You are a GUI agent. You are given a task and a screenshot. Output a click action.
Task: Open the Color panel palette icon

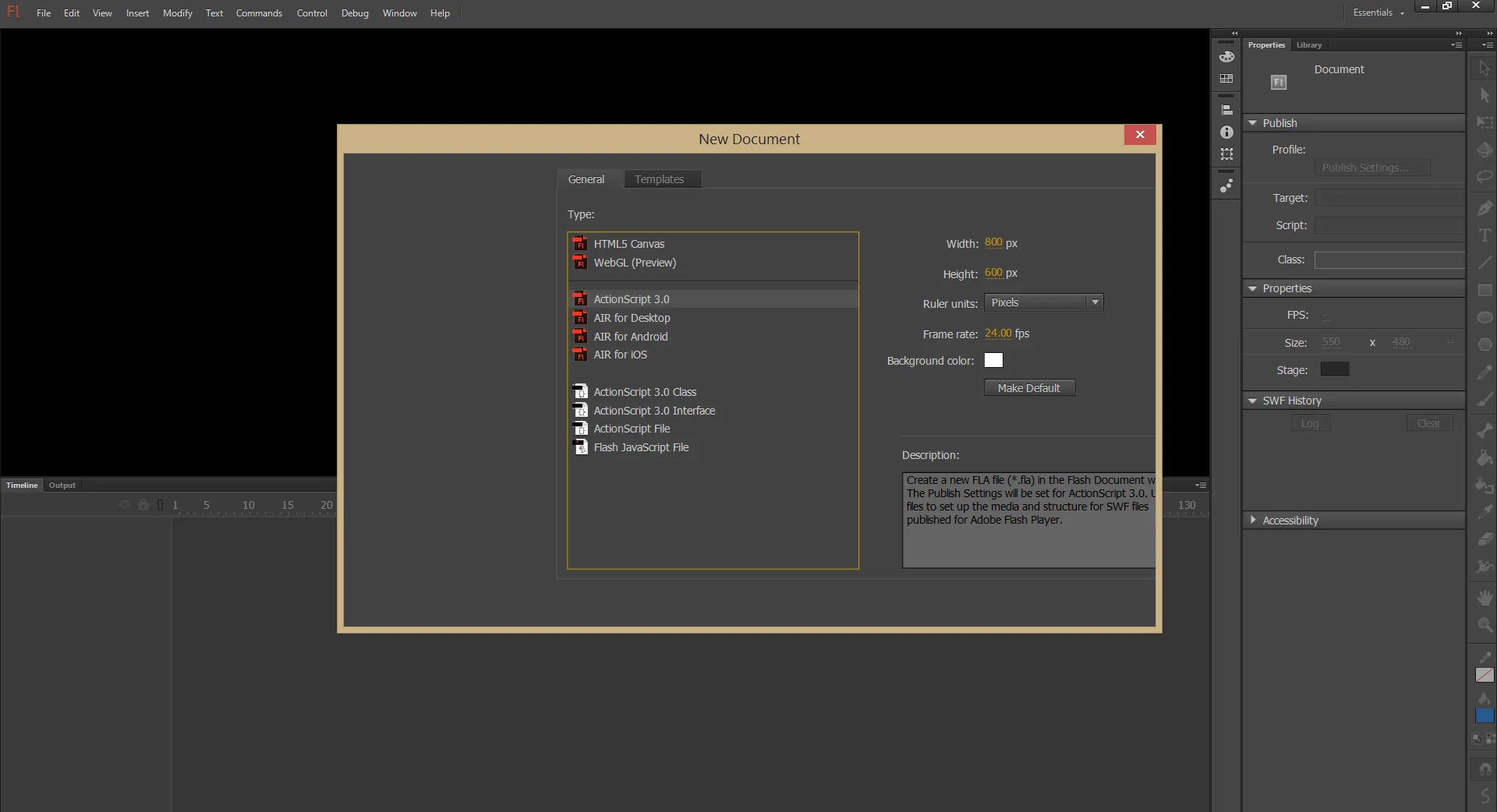coord(1226,57)
